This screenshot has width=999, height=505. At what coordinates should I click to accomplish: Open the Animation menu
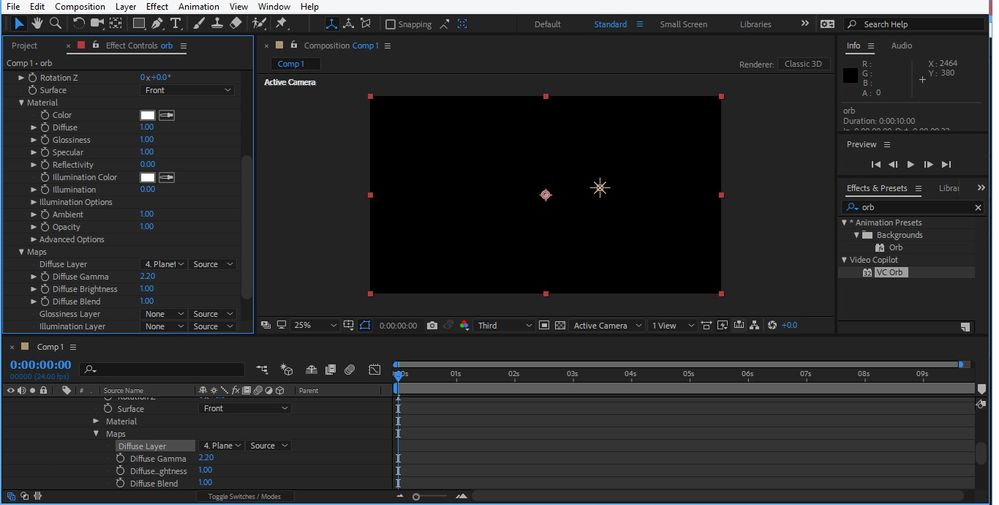198,7
